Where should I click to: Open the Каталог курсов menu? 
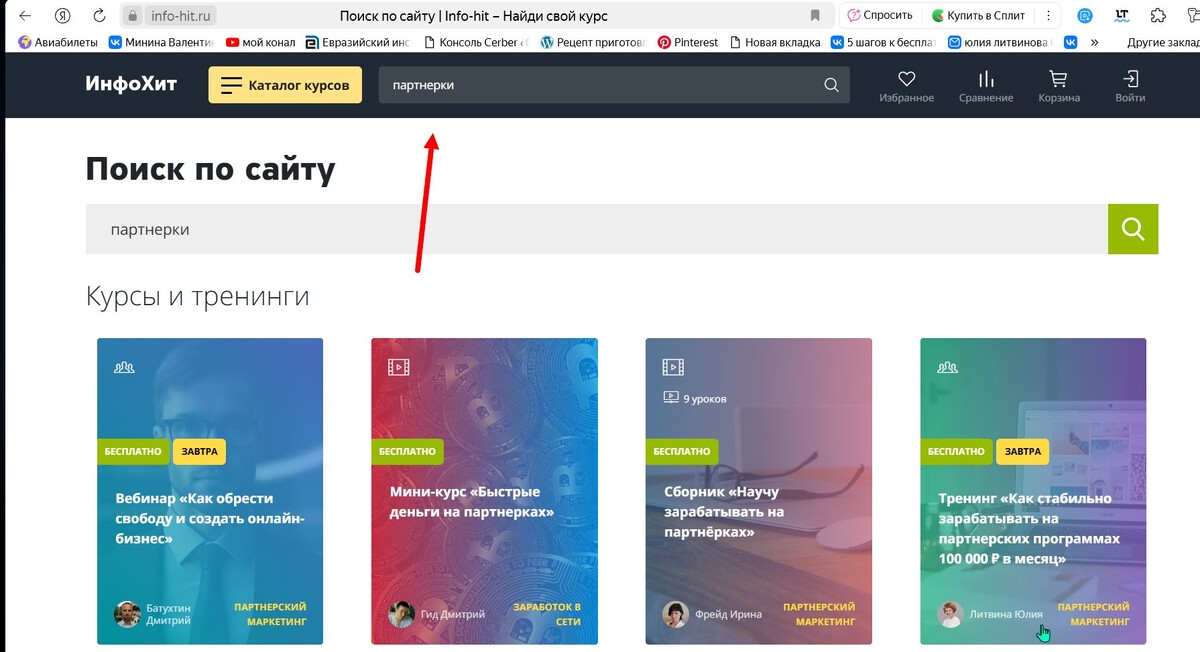tap(285, 85)
